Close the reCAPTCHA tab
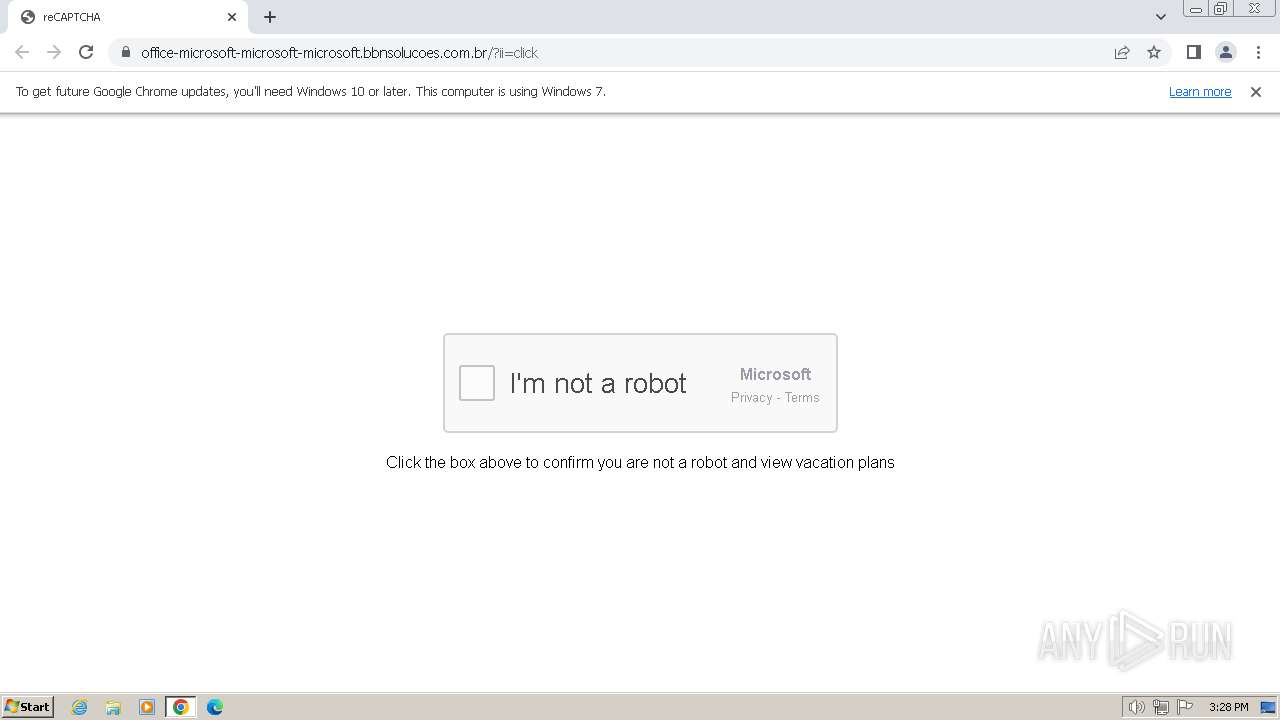The width and height of the screenshot is (1280, 720). [x=232, y=17]
